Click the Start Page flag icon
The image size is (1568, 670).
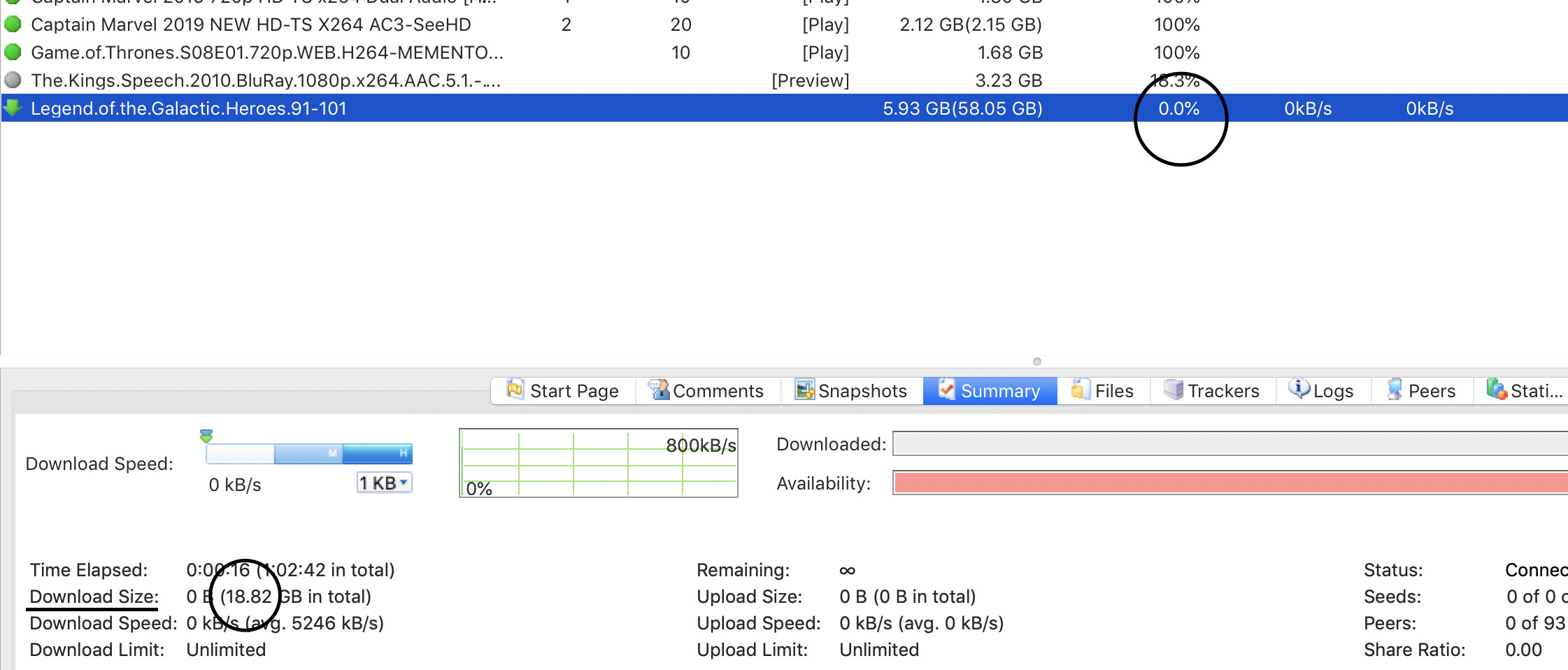[x=515, y=390]
